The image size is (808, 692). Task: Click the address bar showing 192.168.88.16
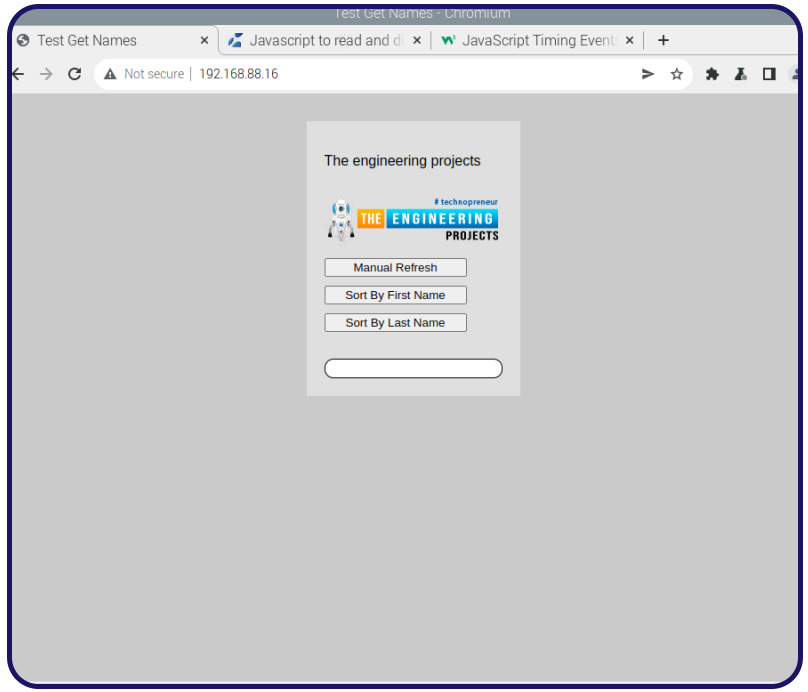coord(394,74)
